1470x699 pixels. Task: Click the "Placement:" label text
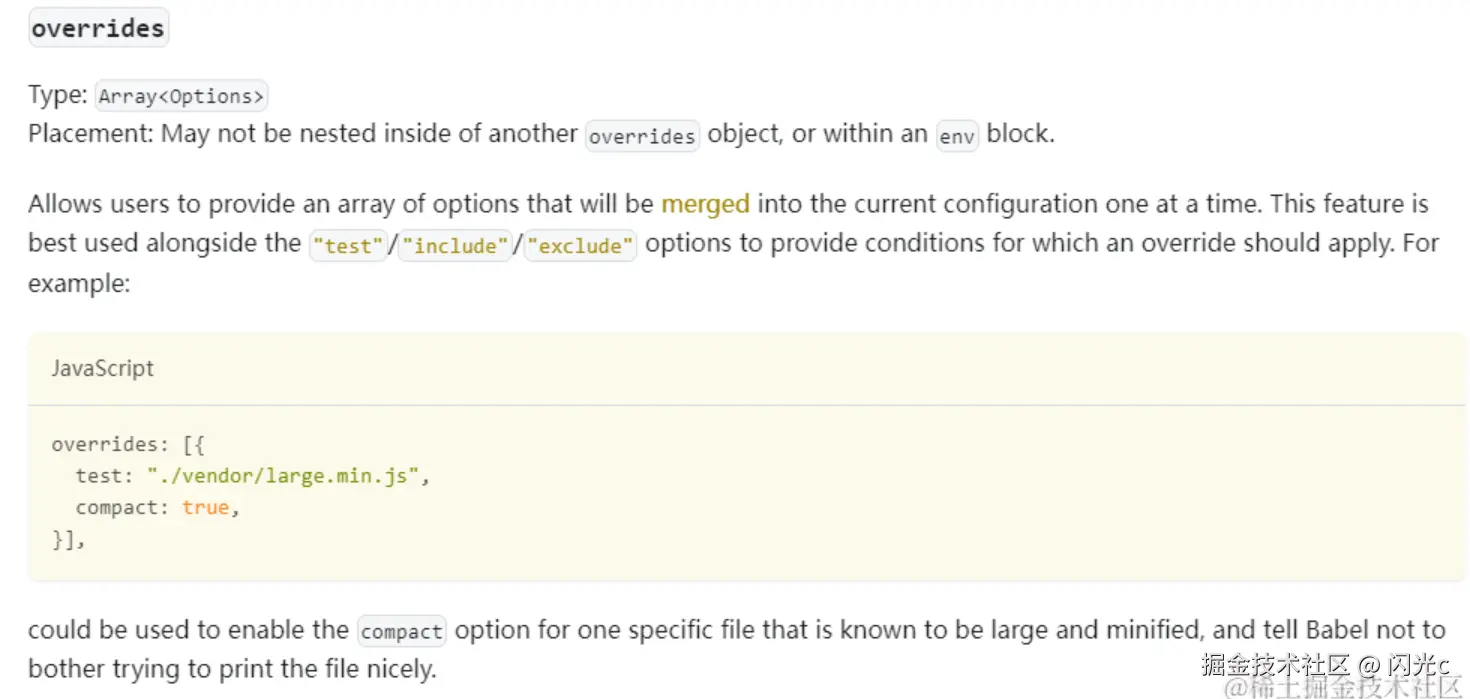tap(91, 134)
